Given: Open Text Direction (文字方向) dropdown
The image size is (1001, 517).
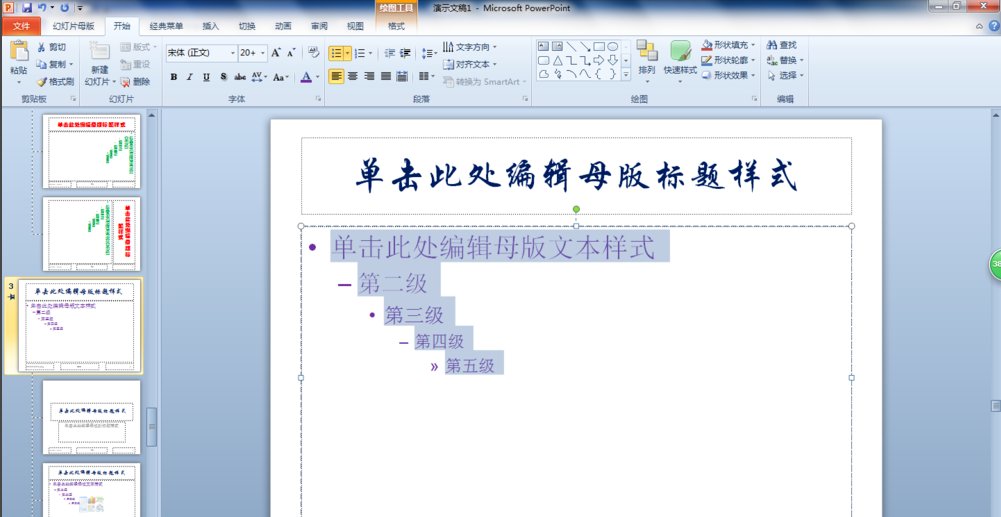Looking at the screenshot, I should 469,47.
